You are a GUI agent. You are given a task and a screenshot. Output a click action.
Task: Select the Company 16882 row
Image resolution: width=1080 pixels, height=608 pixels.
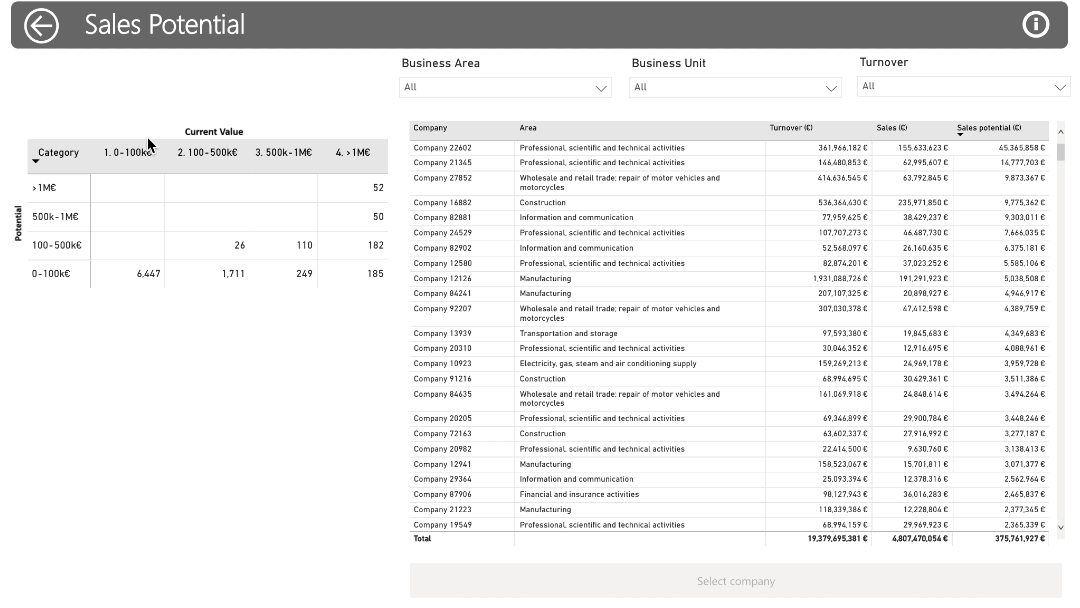click(729, 203)
